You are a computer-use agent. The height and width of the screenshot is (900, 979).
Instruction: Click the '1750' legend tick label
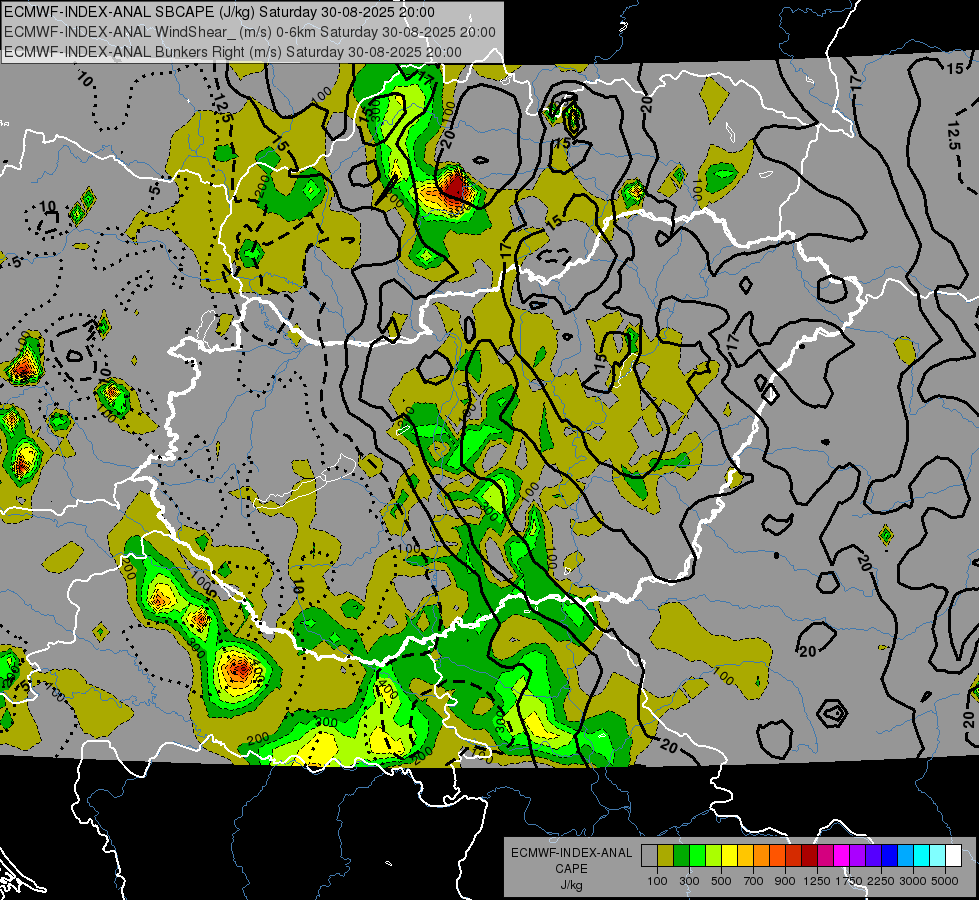click(849, 881)
